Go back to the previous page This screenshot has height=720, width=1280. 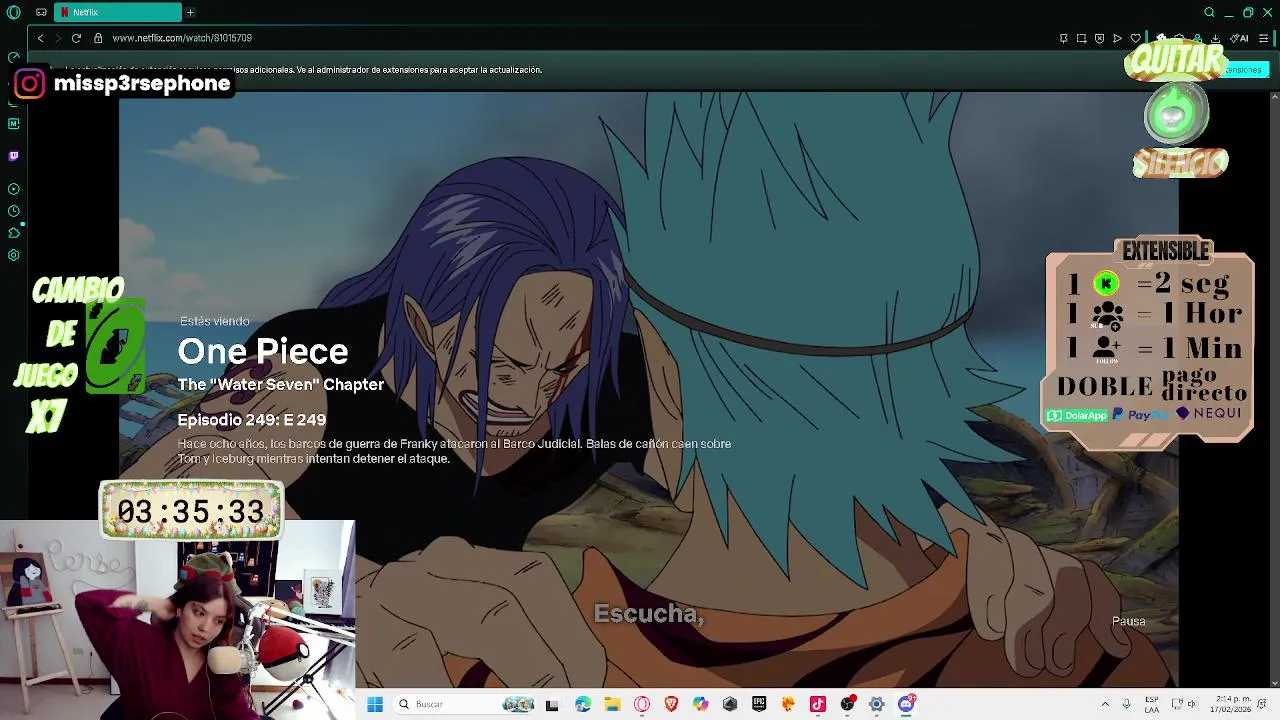[40, 38]
